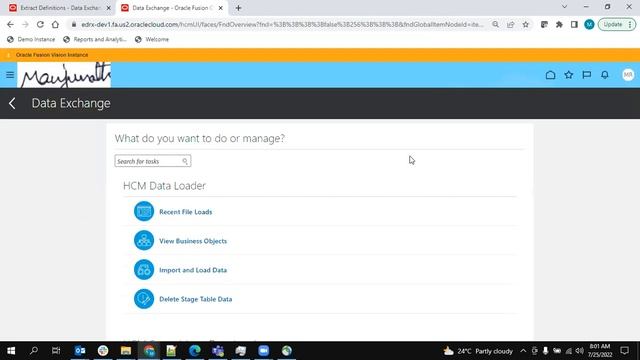Open Zoom from the taskbar
Screen dimensions: 640x360
pos(264,351)
